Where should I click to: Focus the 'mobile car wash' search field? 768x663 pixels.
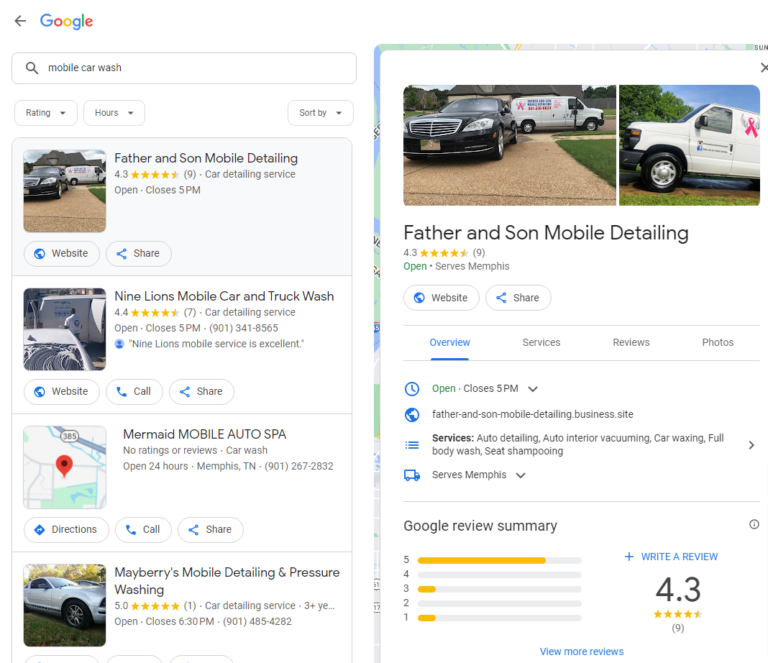184,68
